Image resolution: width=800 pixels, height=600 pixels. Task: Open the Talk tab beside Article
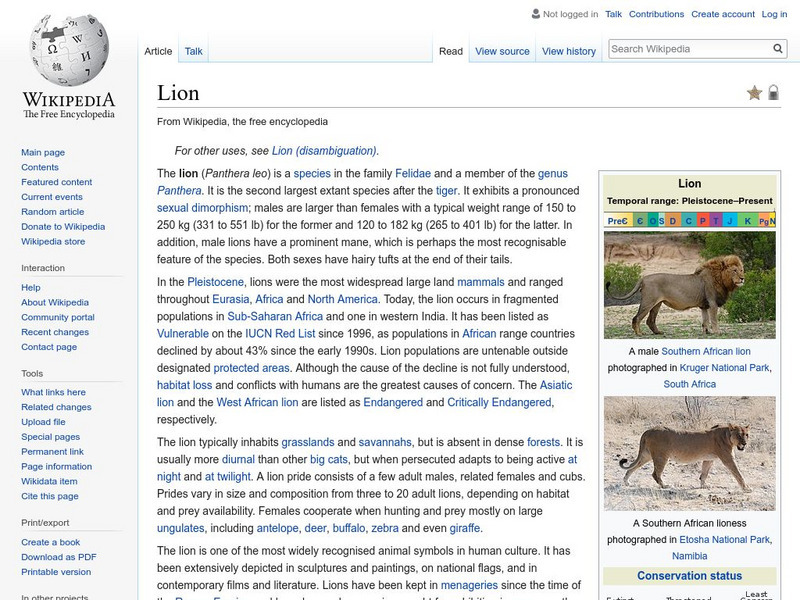coord(193,51)
